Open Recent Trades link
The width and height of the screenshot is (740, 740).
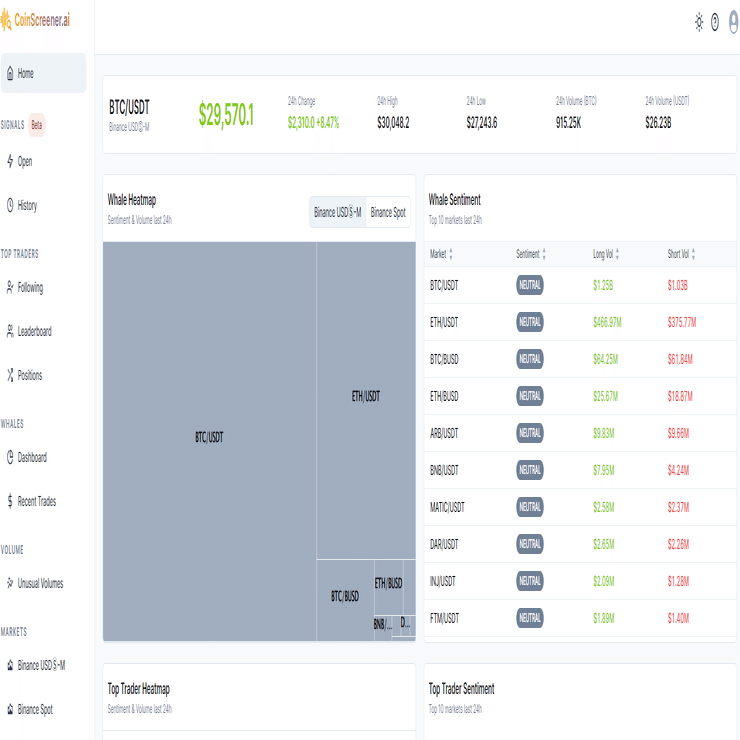[37, 501]
